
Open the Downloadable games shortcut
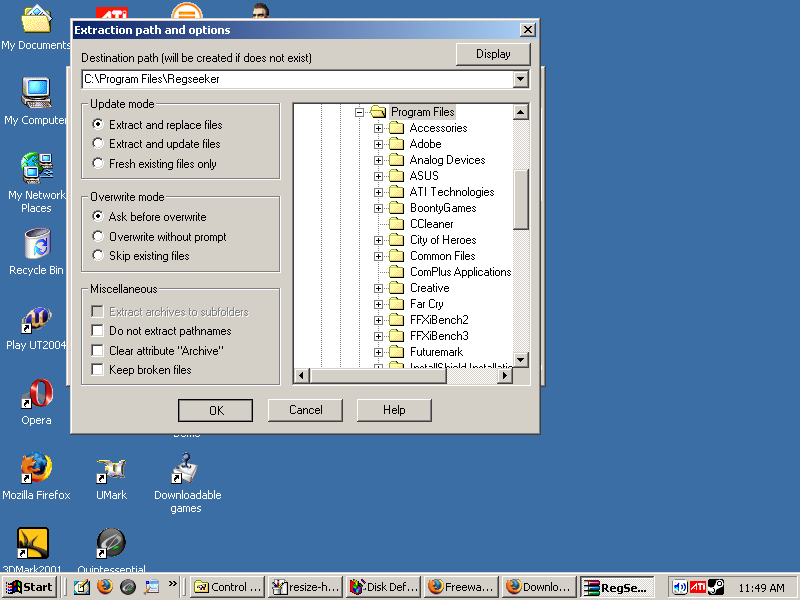point(187,470)
